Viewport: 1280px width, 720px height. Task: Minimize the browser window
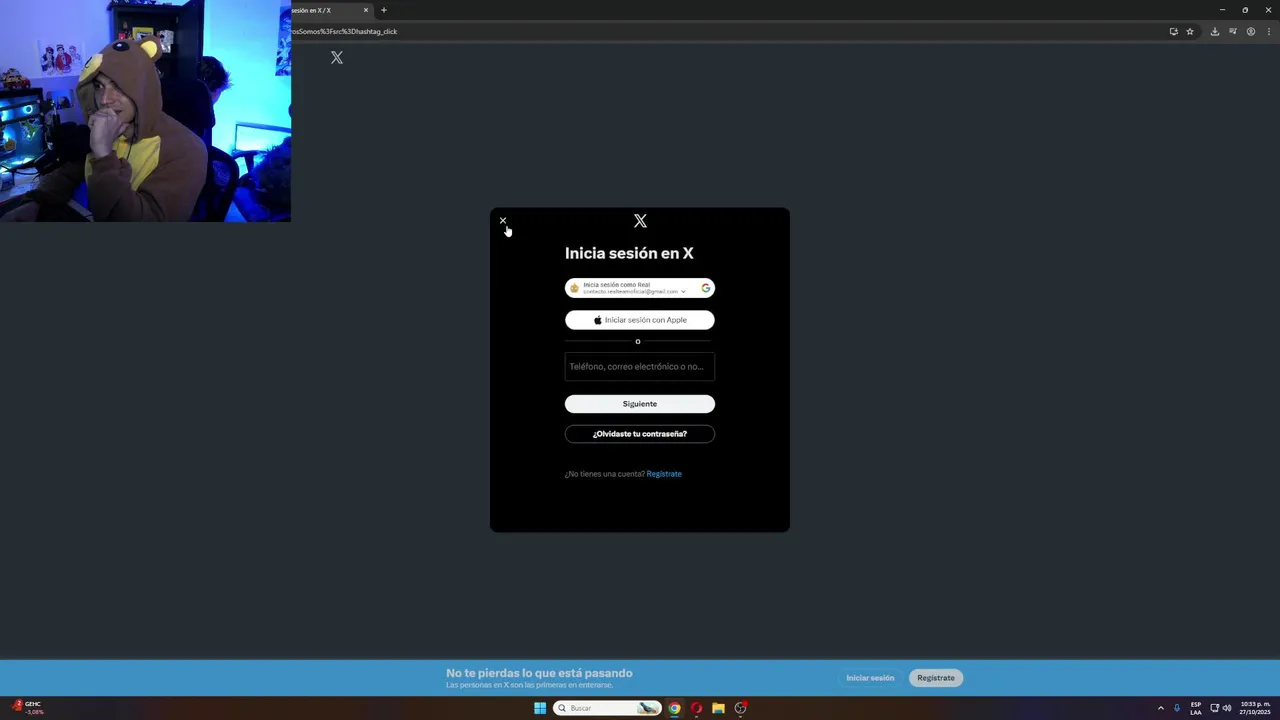(1222, 10)
